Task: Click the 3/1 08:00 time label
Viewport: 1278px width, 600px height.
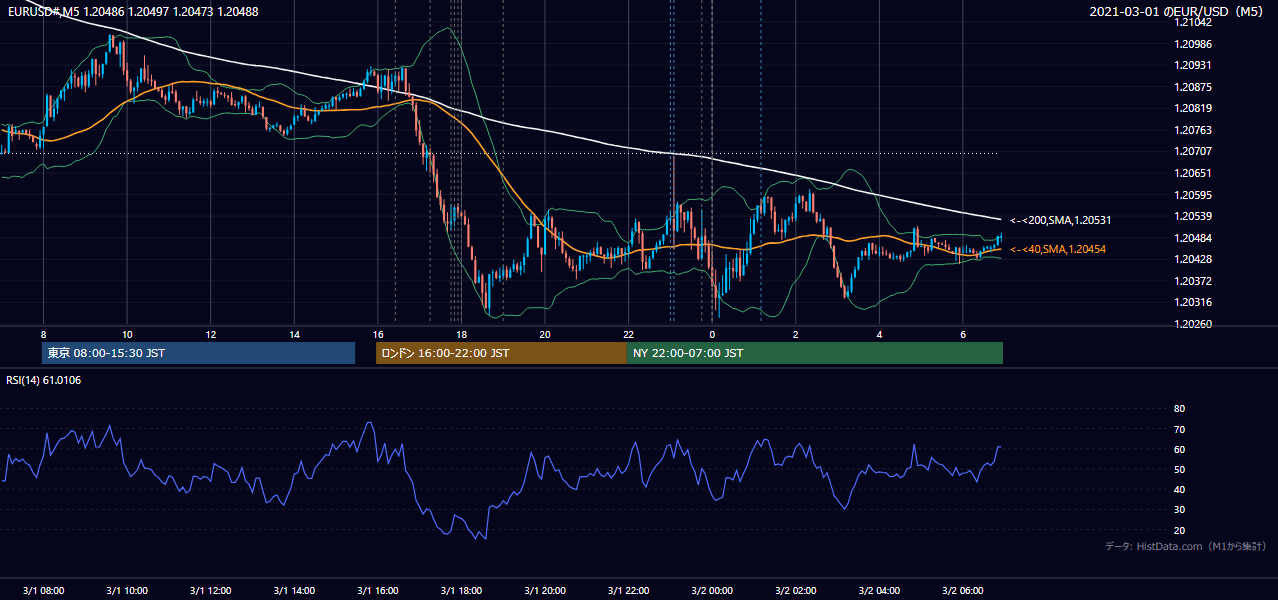Action: click(43, 591)
